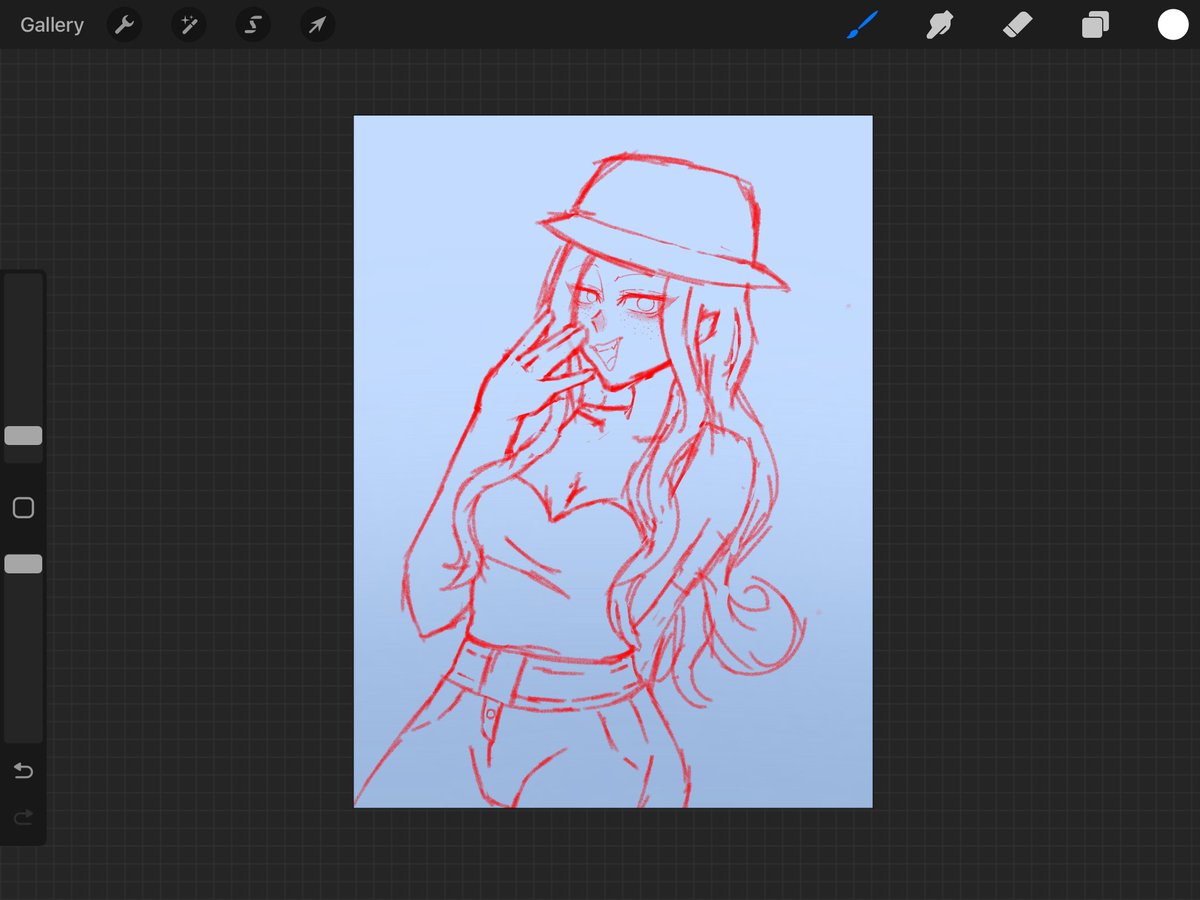1200x900 pixels.
Task: Undo the last stroke
Action: coord(23,771)
